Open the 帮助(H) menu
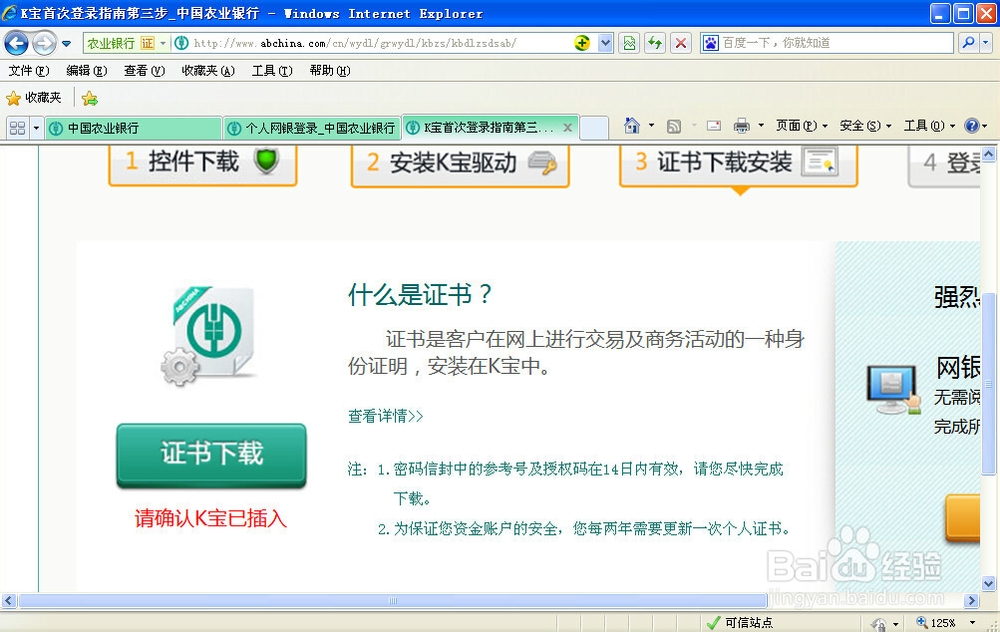This screenshot has height=632, width=1000. click(x=330, y=71)
